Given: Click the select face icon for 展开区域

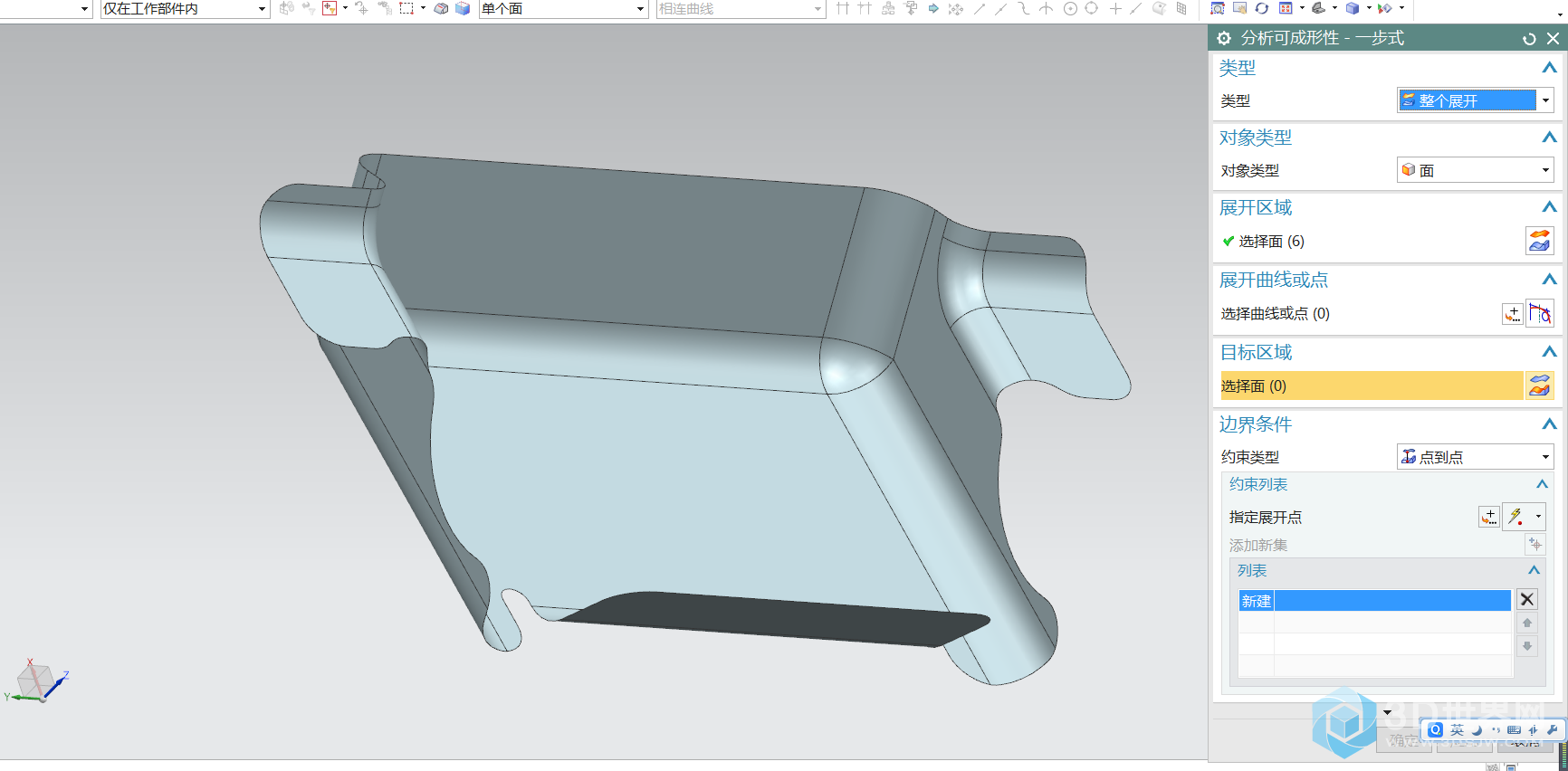Looking at the screenshot, I should point(1540,241).
